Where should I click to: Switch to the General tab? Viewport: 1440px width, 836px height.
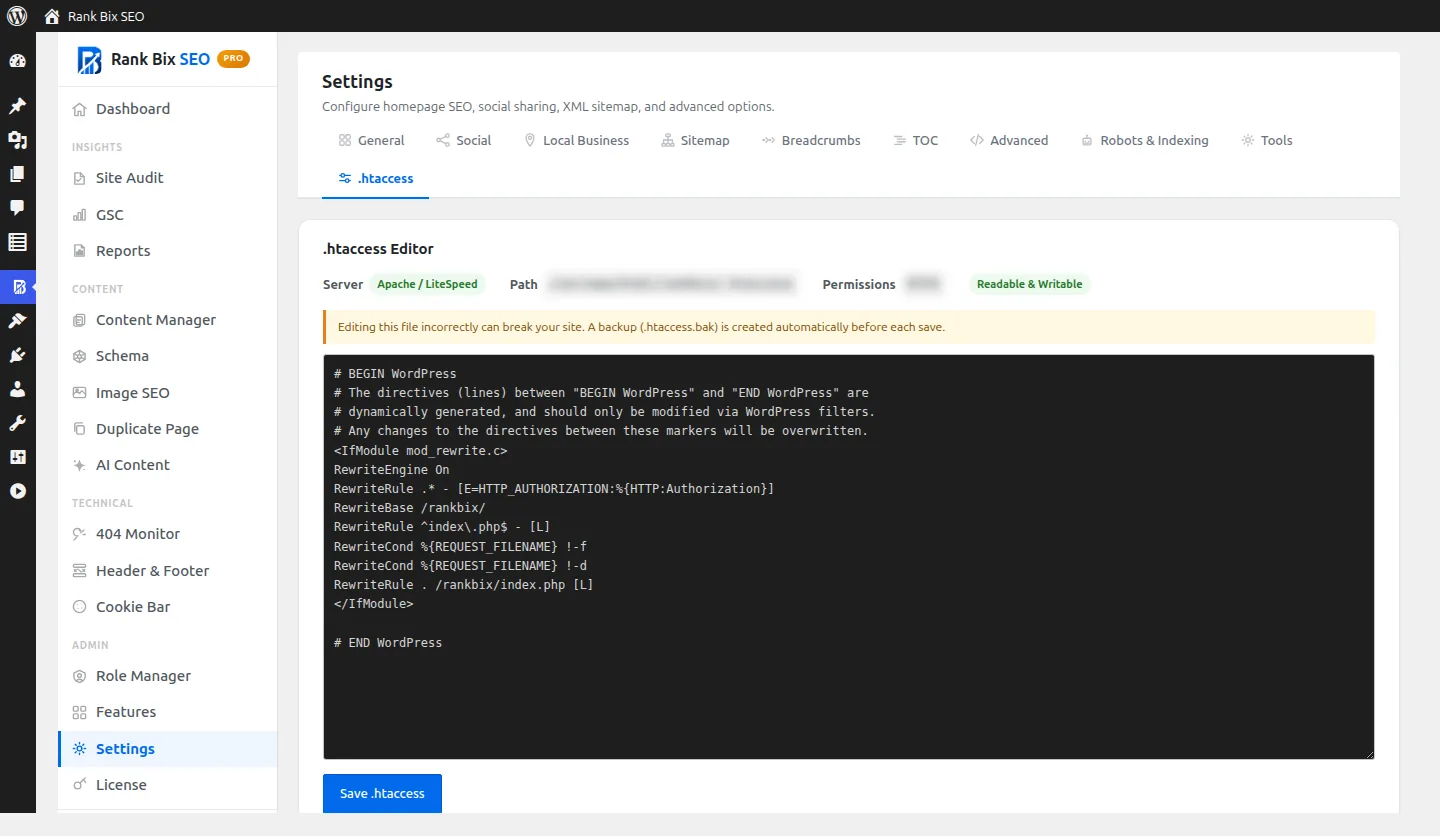371,141
